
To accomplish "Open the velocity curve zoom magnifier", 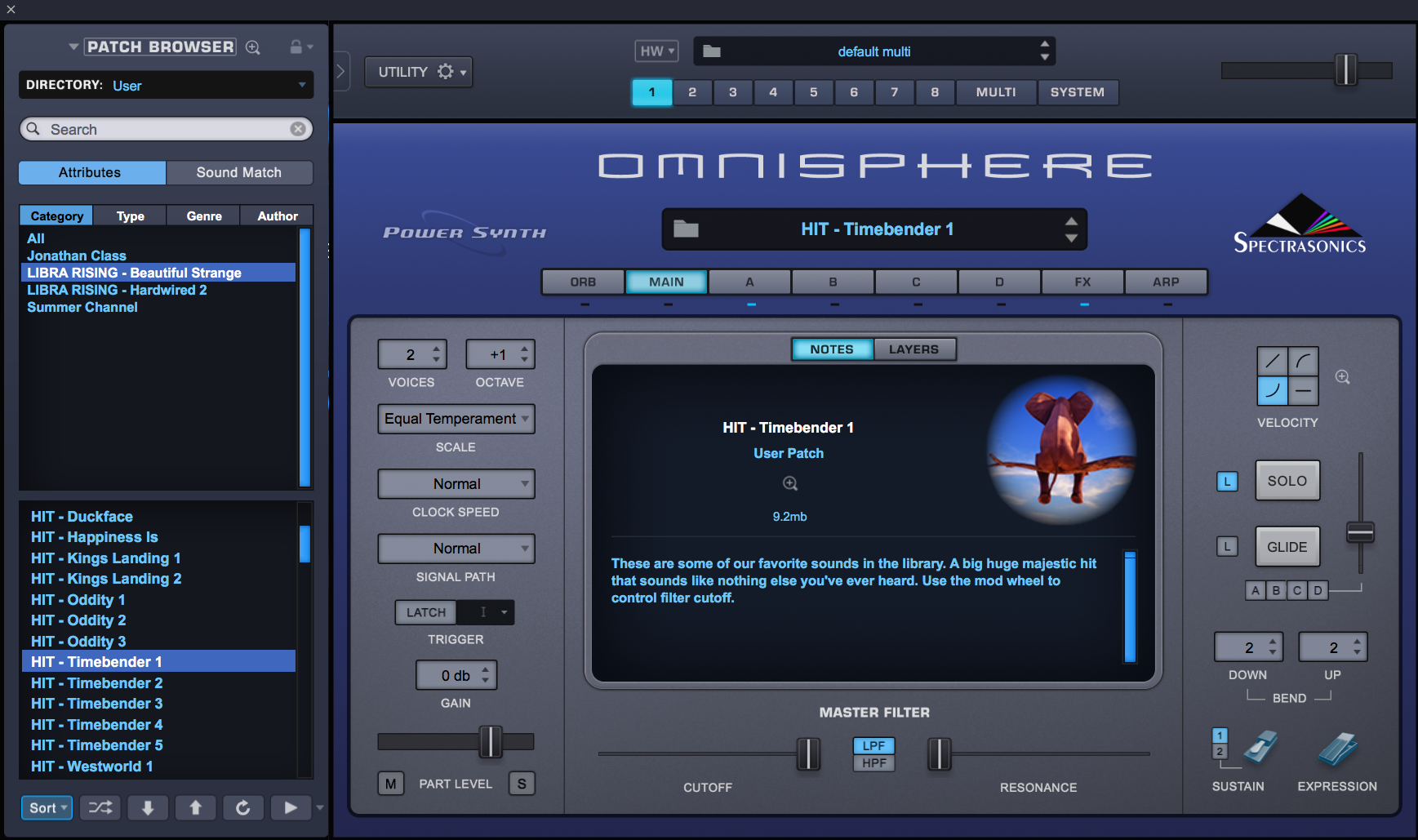I will tap(1343, 377).
